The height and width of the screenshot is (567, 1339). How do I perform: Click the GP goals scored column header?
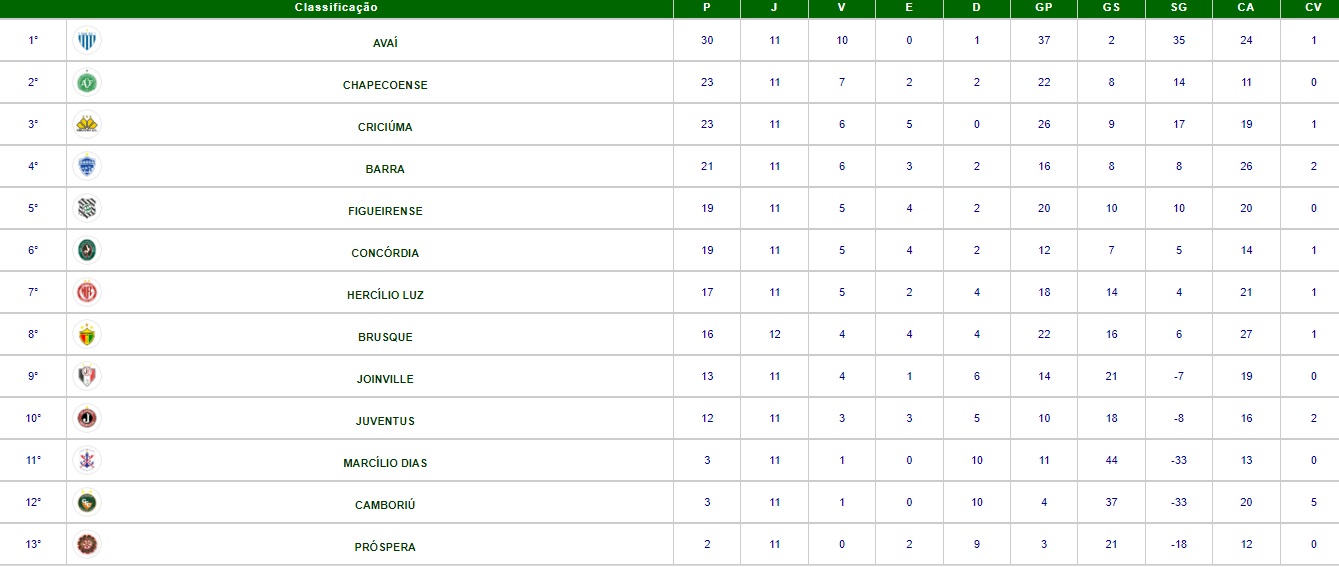pos(1044,8)
